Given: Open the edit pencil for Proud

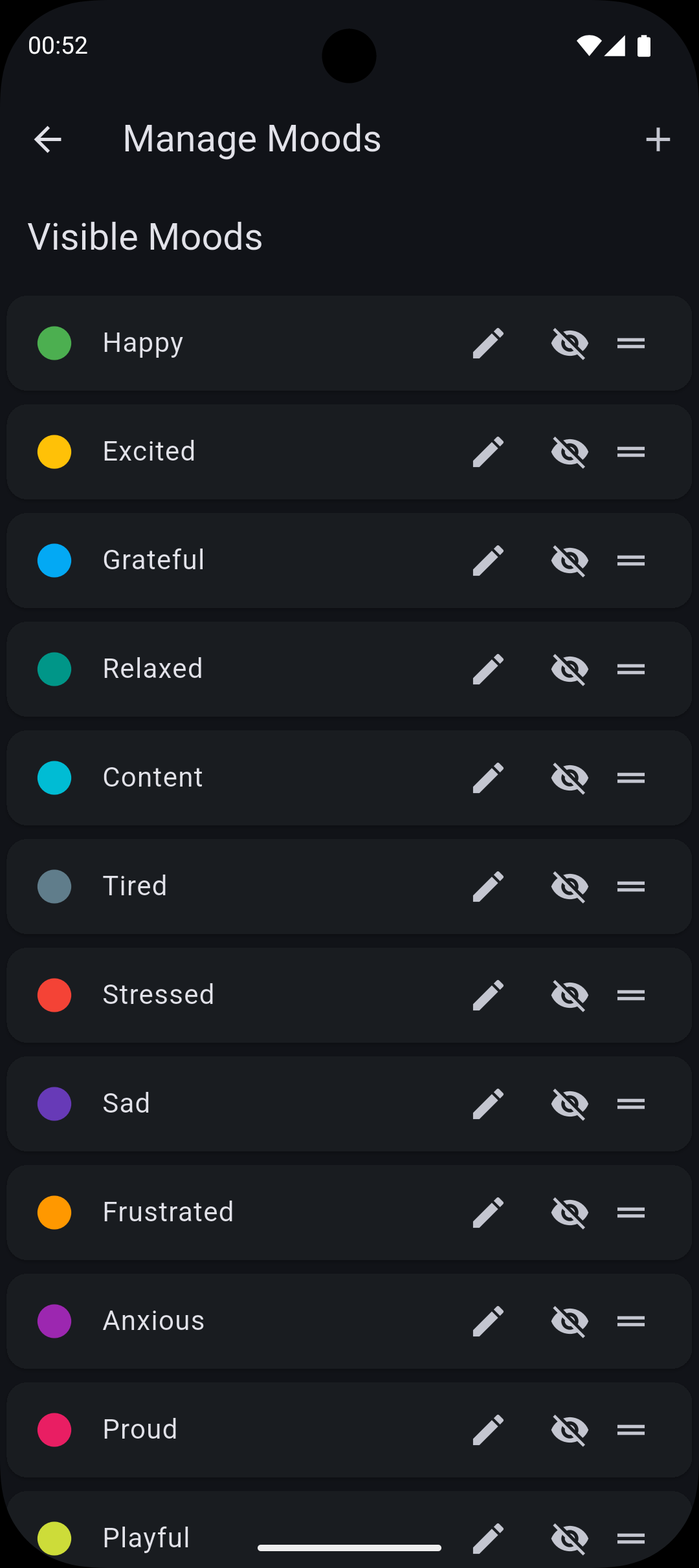Looking at the screenshot, I should (488, 1430).
